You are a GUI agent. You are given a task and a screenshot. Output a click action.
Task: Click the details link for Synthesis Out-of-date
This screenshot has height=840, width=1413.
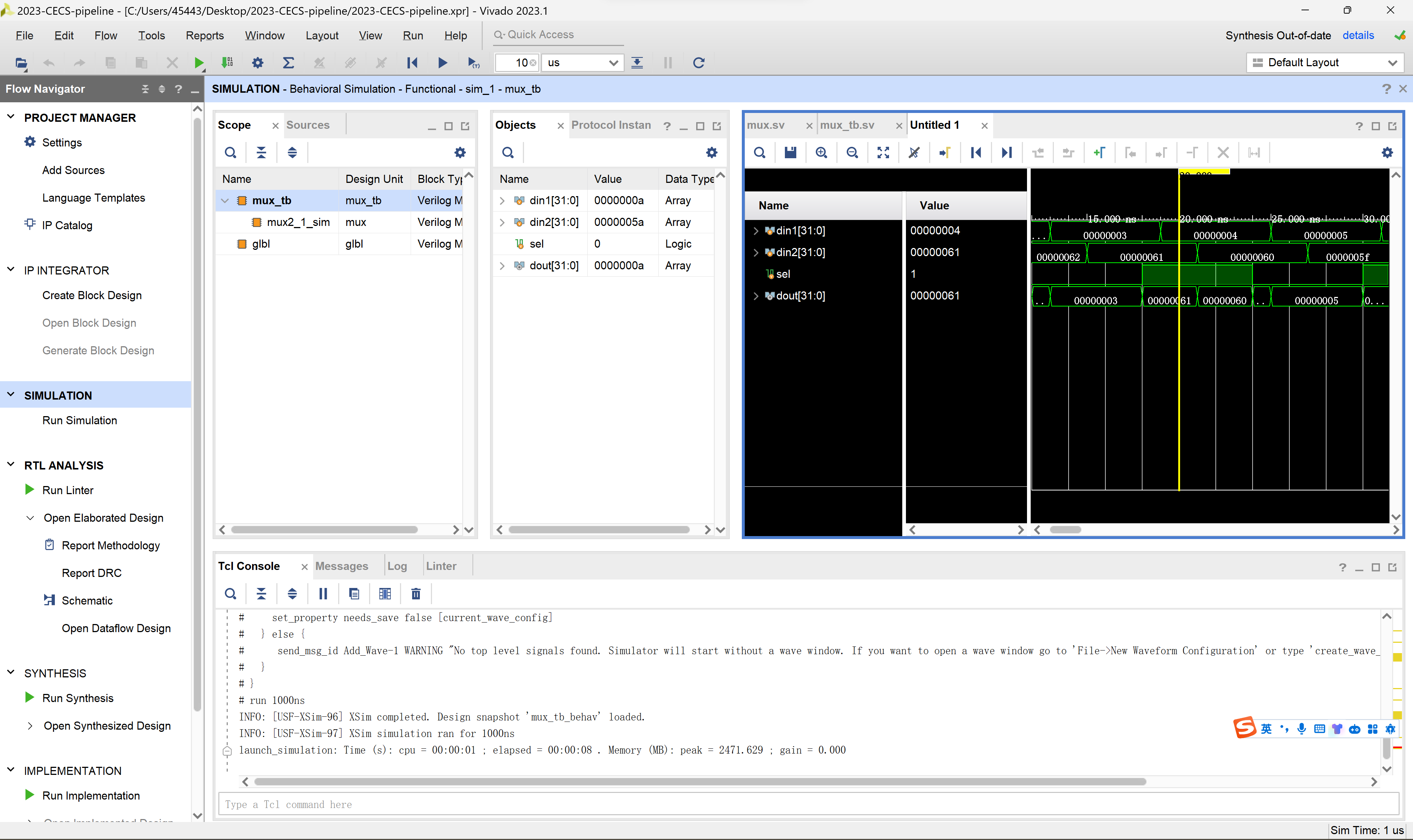pos(1357,35)
